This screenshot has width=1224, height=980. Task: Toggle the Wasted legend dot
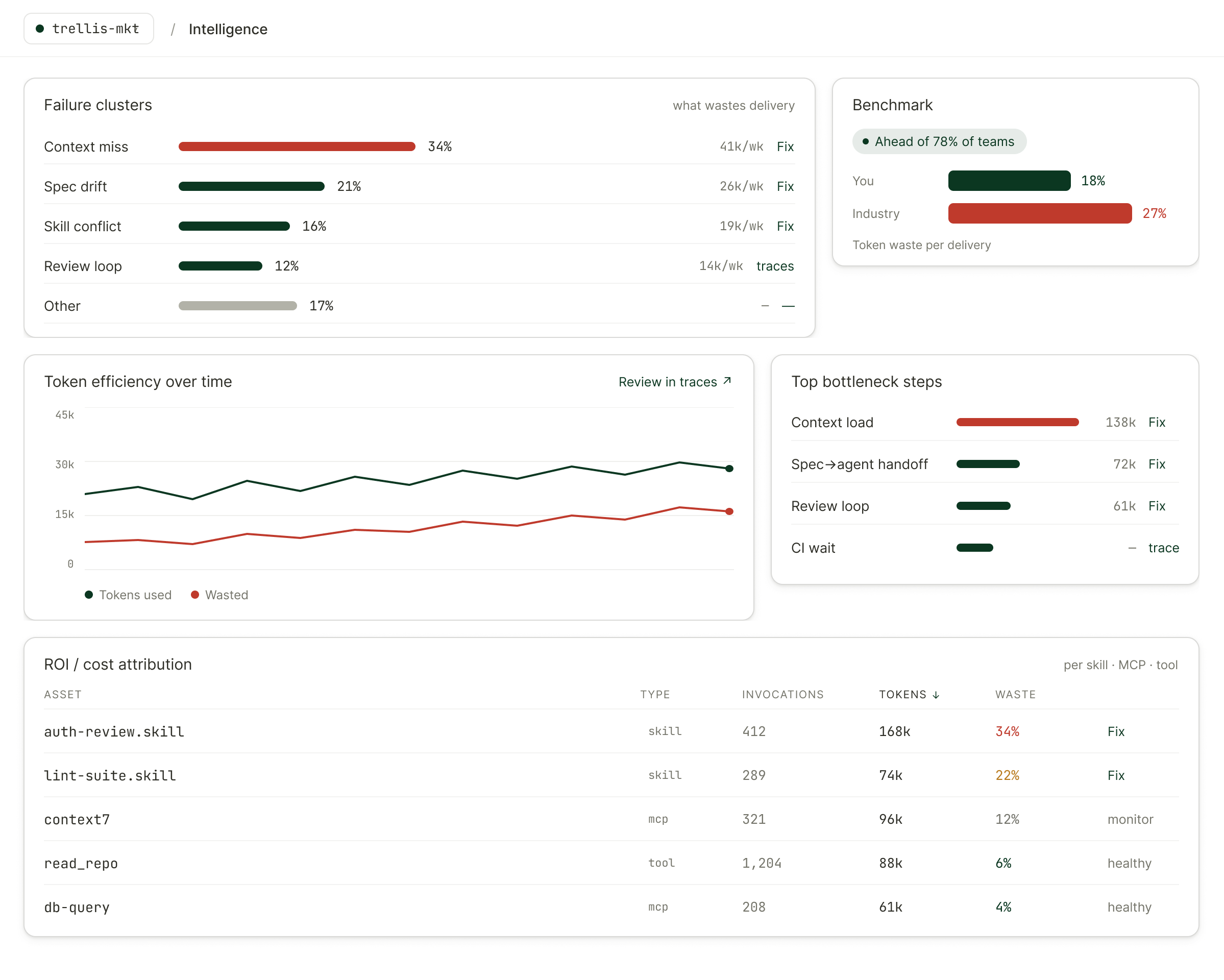click(x=195, y=595)
